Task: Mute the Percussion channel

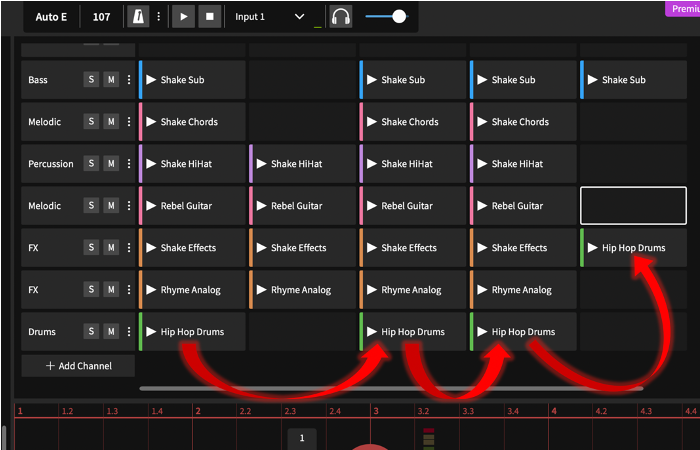Action: tap(111, 164)
